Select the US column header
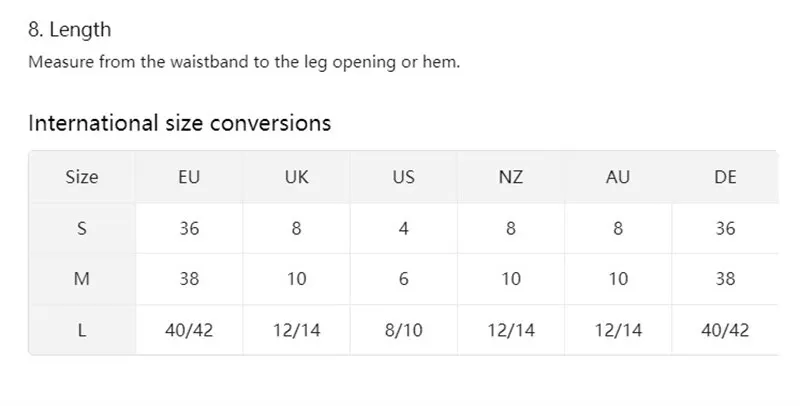800x406 pixels. [x=404, y=177]
